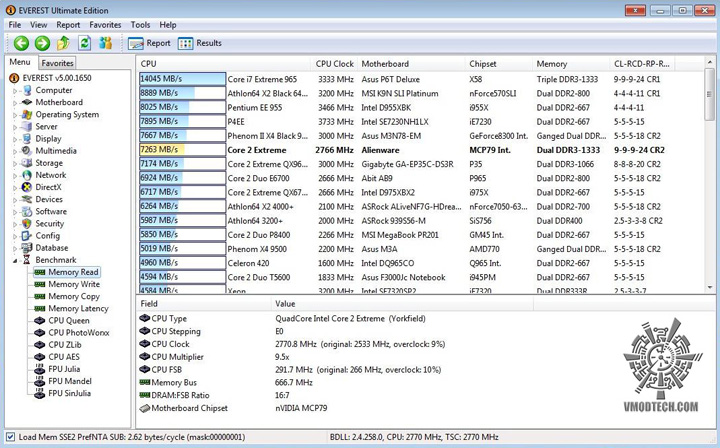Click the green Back arrow icon

(21, 43)
